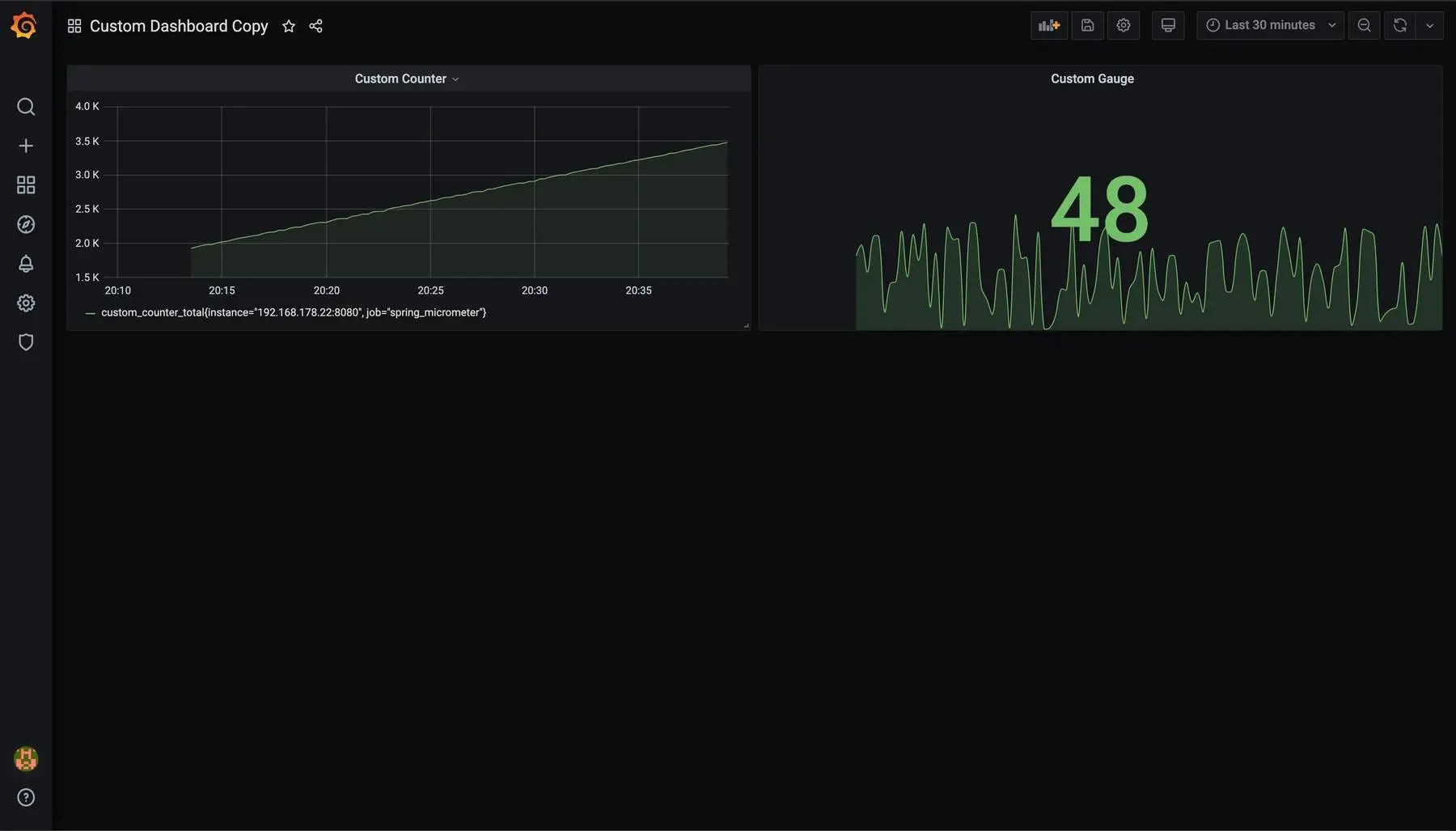Toggle the custom_counter_total series visibility
1456x831 pixels.
click(294, 312)
